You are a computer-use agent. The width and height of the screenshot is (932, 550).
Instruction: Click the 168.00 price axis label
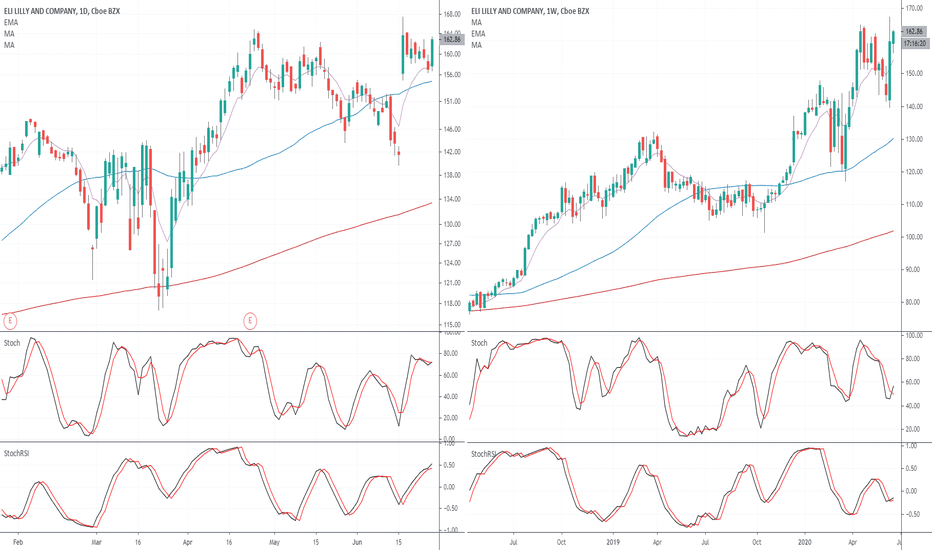point(452,14)
